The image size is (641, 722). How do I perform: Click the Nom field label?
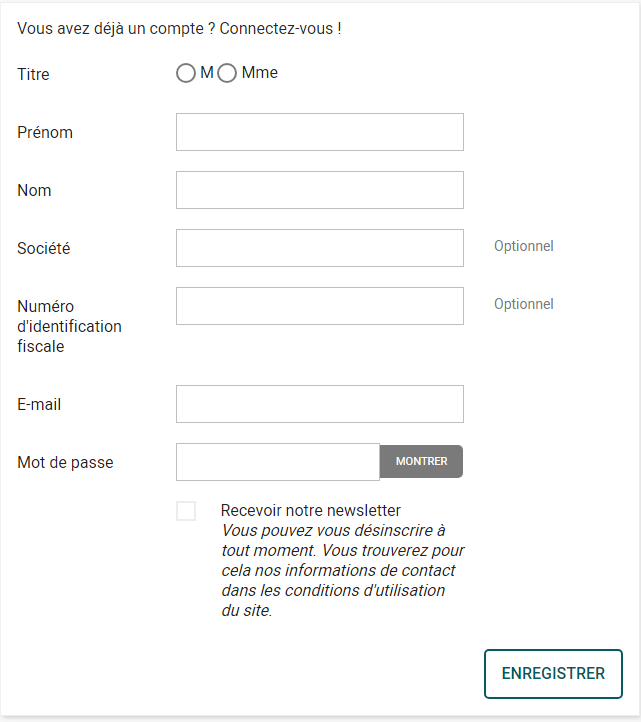(x=34, y=190)
